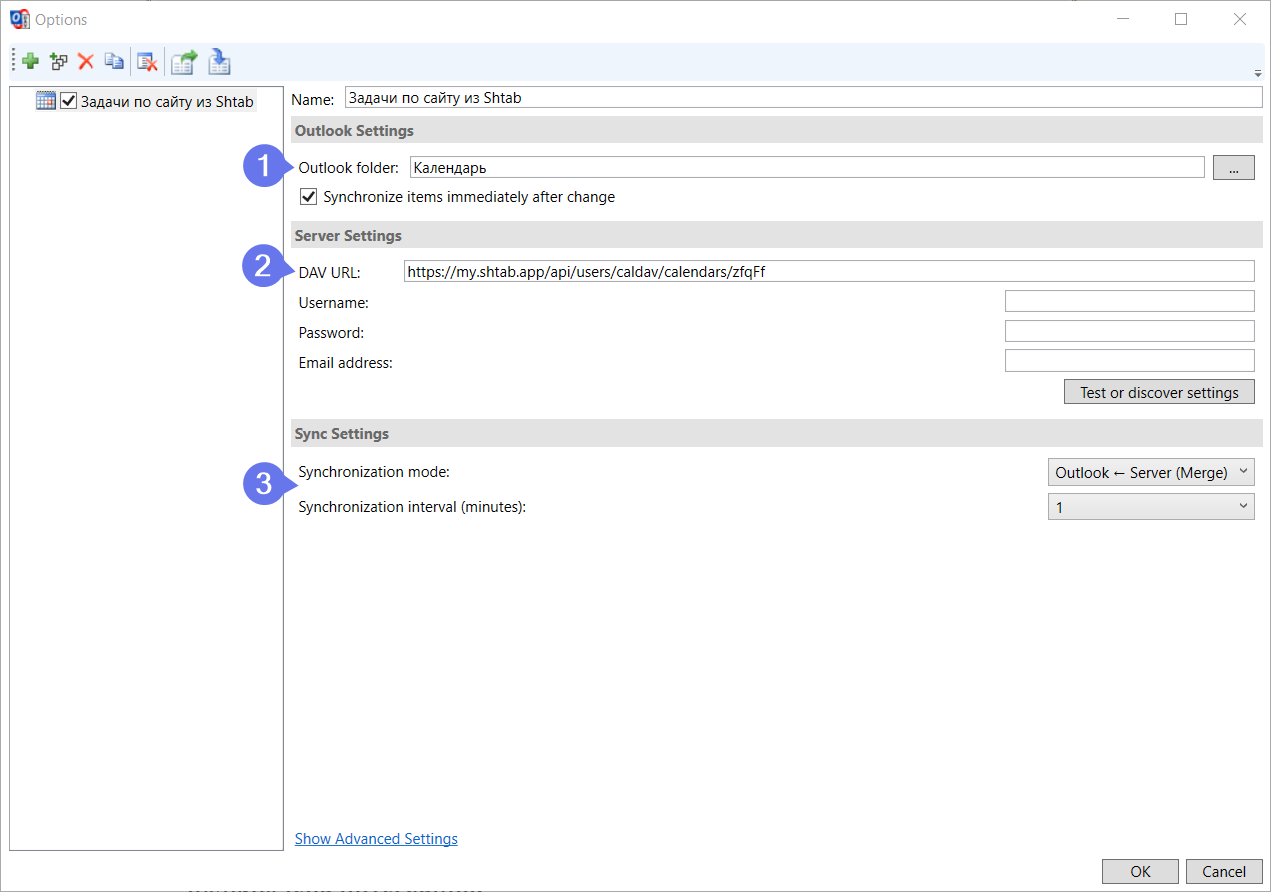Select the Задачи по сайту из Shtab profile label
The height and width of the screenshot is (892, 1271).
(x=167, y=101)
